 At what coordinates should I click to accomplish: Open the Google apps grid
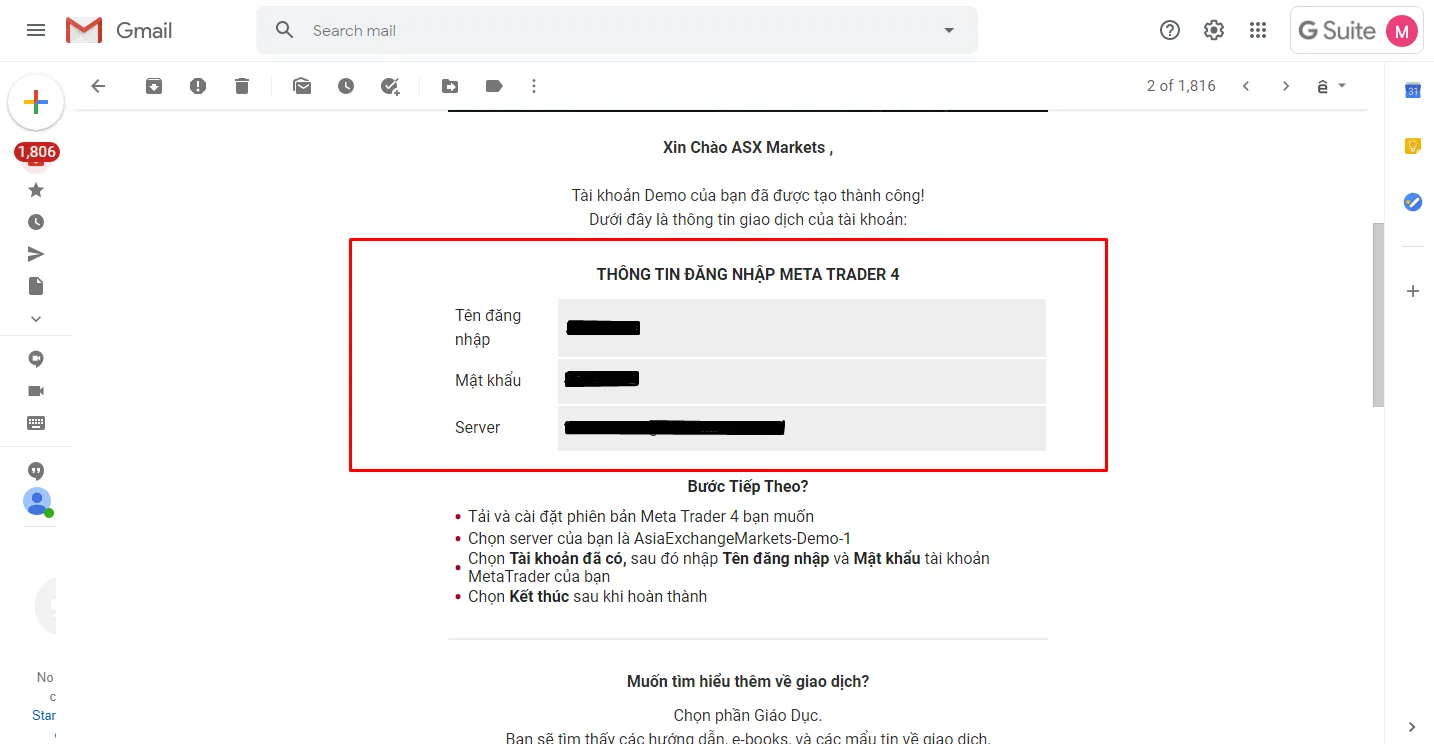[x=1258, y=30]
